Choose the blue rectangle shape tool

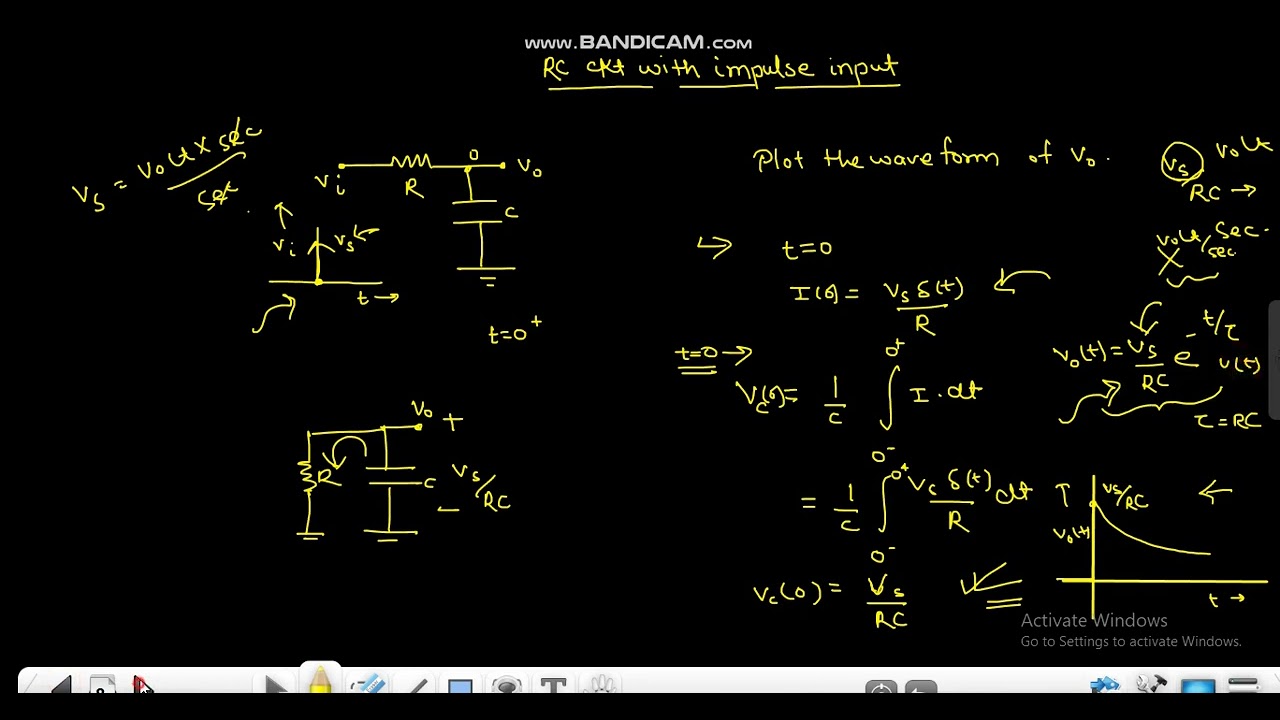(460, 686)
